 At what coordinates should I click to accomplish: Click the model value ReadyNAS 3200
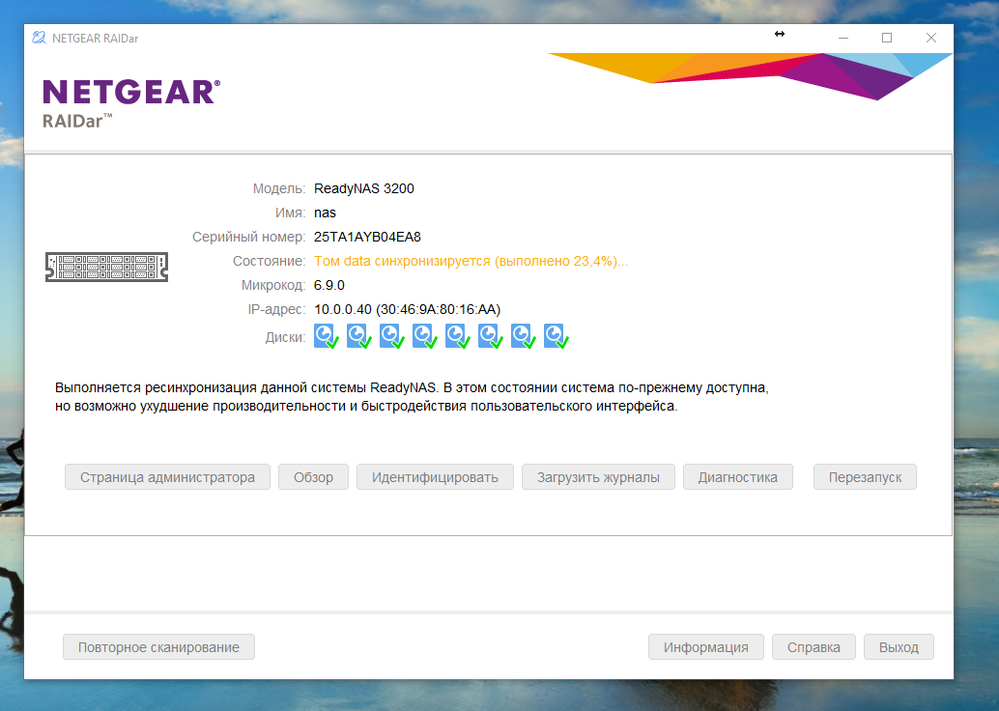pyautogui.click(x=364, y=189)
